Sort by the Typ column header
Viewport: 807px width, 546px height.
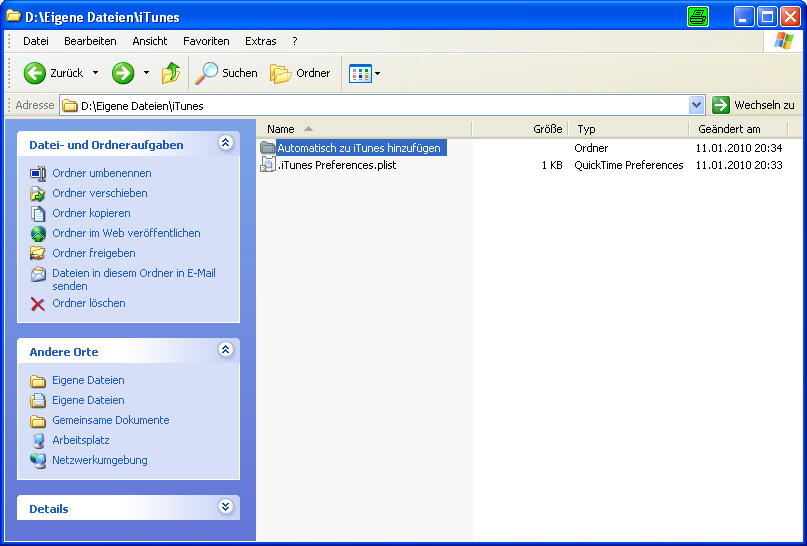[628, 129]
